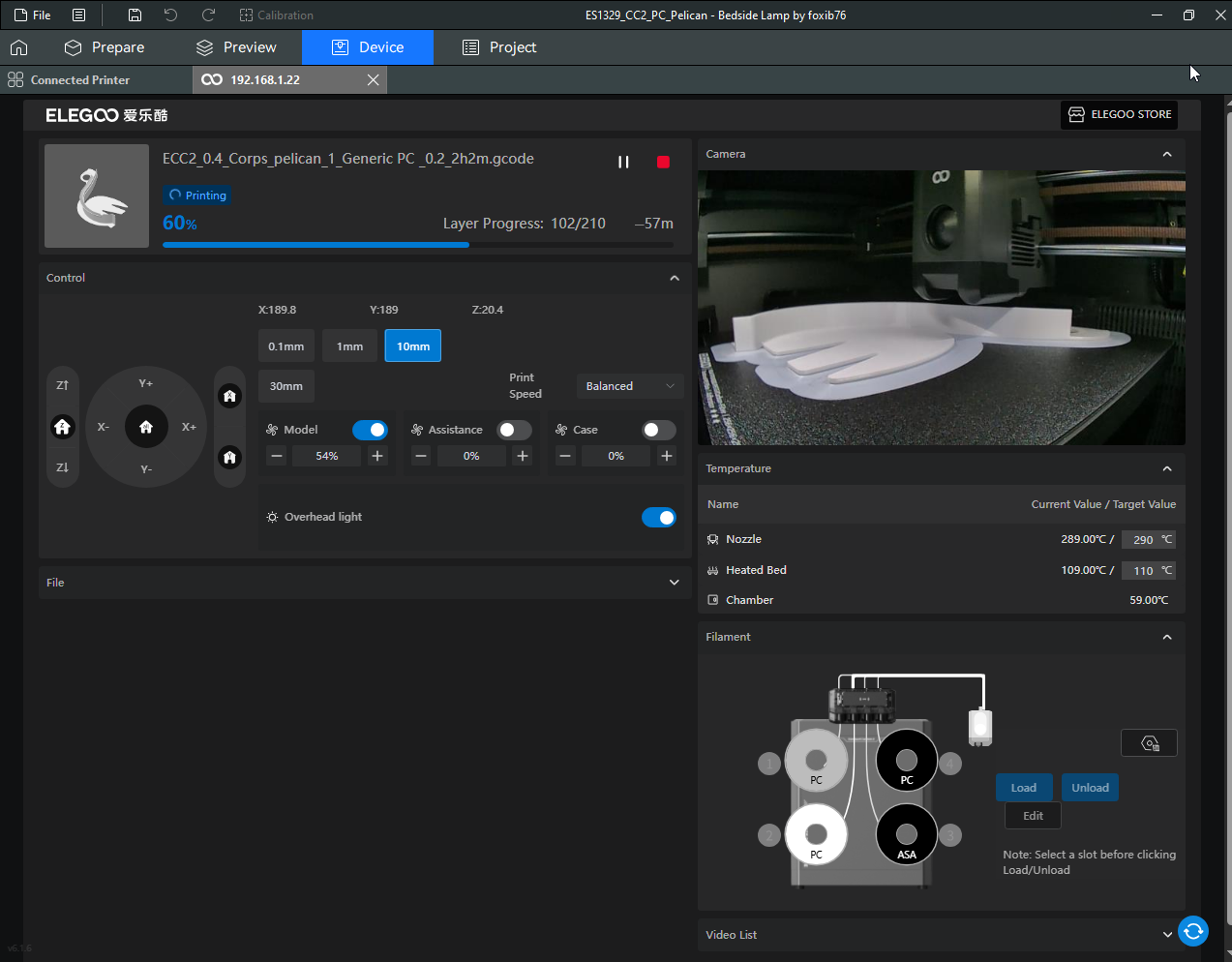Collapse the Temperature panel
This screenshot has width=1232, height=962.
[x=1167, y=468]
